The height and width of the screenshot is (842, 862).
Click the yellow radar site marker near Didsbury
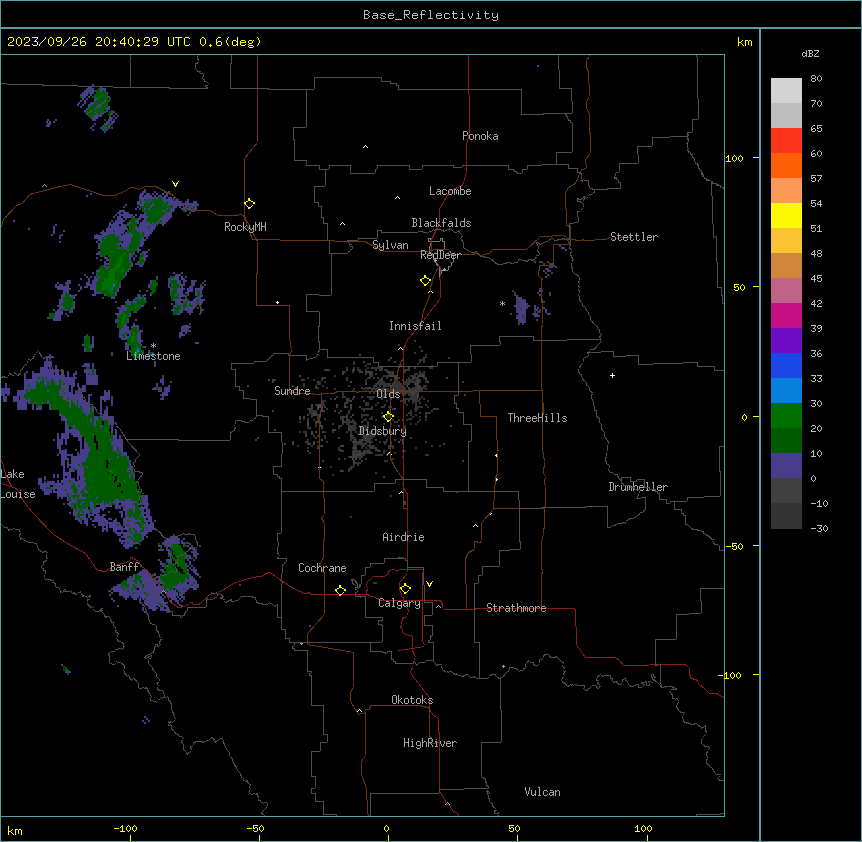click(388, 417)
